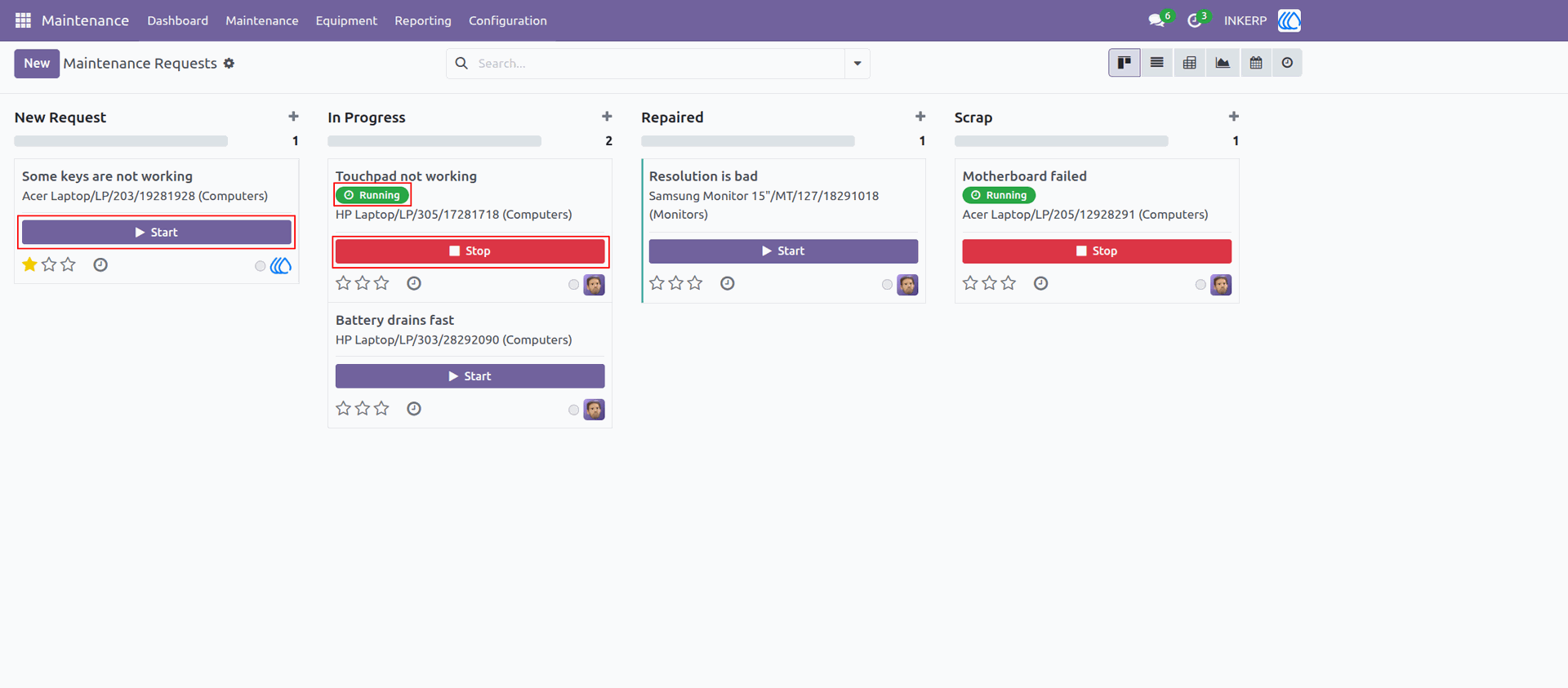Start timer on Resolution is bad
Screen dimensions: 1568x688
[x=783, y=251]
